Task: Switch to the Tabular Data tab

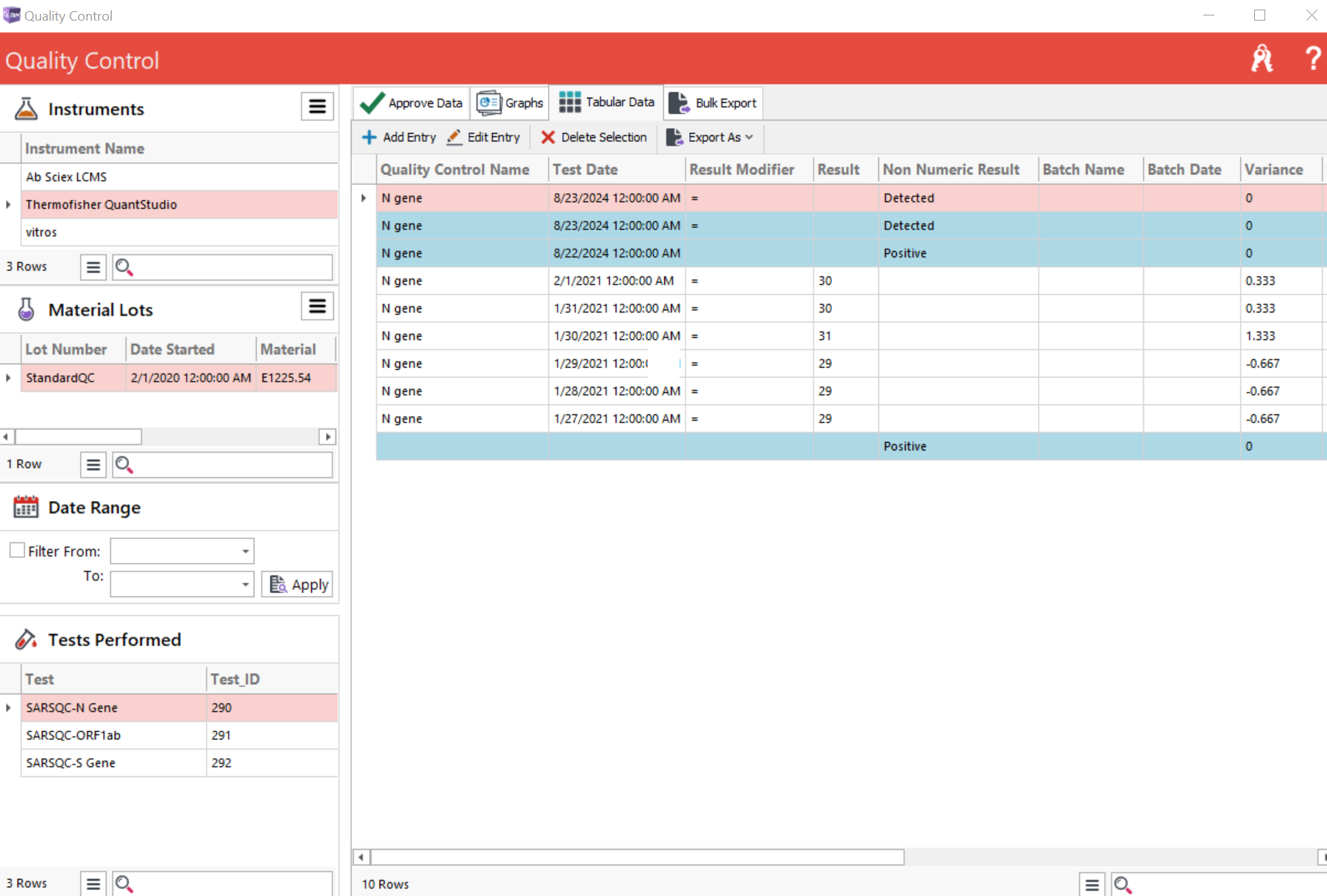Action: click(x=606, y=102)
